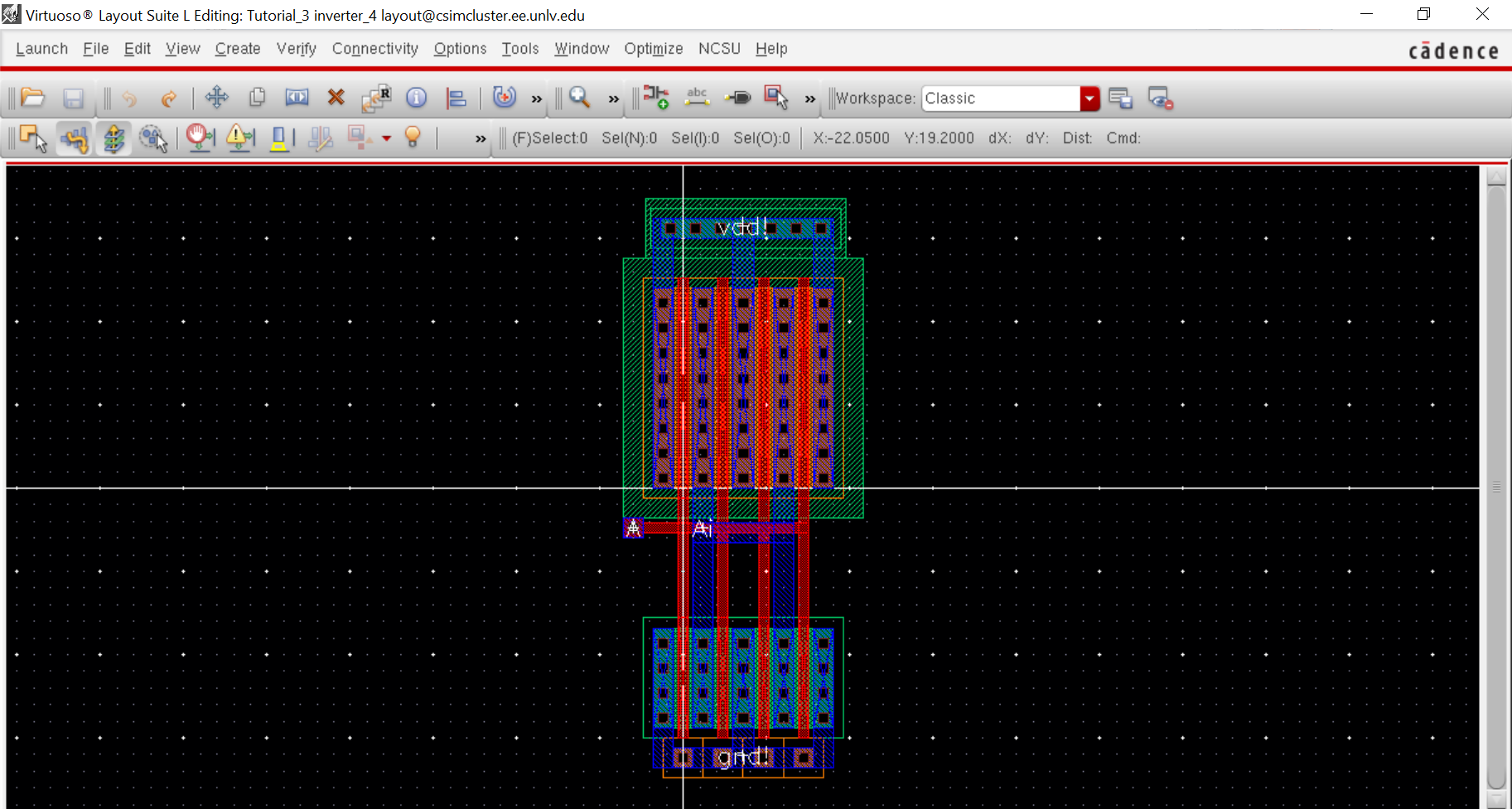This screenshot has width=1512, height=809.
Task: Open the Verify menu
Action: (296, 49)
